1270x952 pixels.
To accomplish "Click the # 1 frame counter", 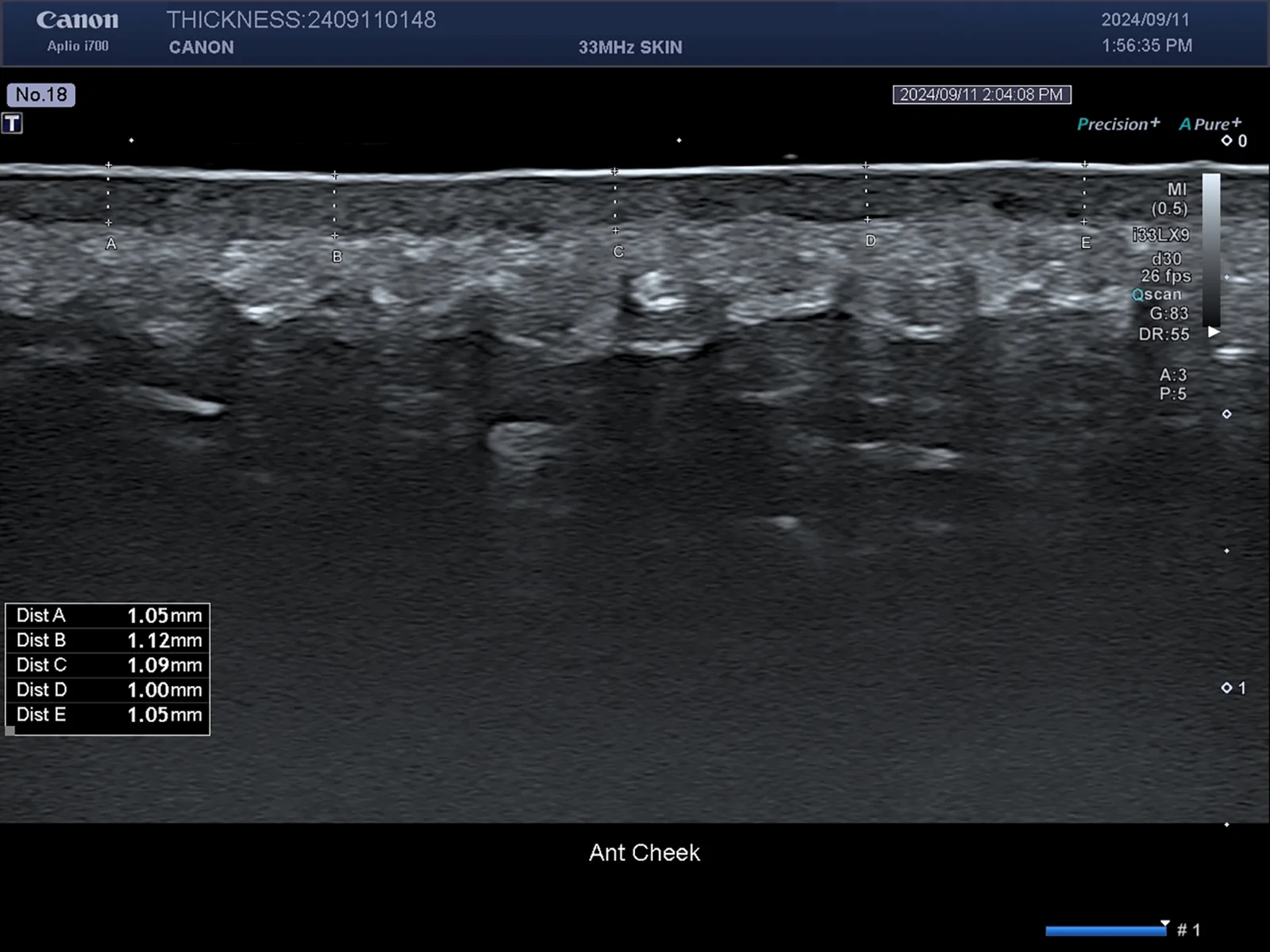I will pyautogui.click(x=1188, y=930).
